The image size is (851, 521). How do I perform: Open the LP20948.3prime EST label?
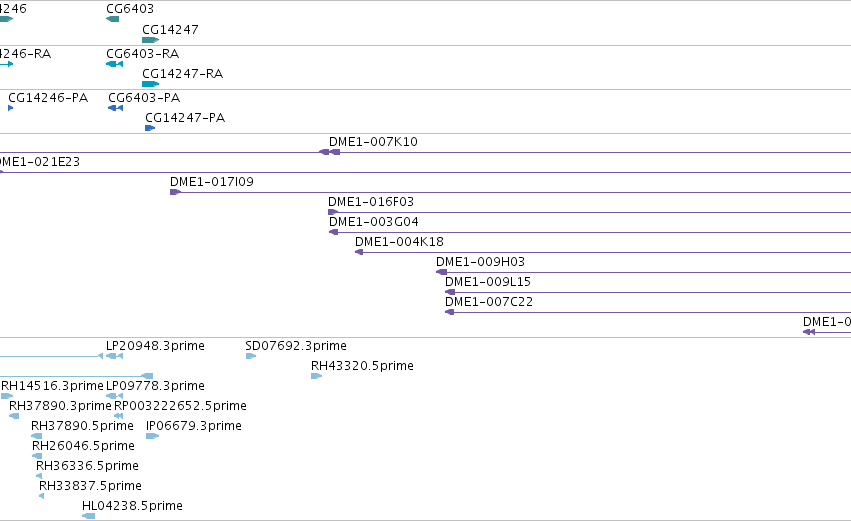pyautogui.click(x=155, y=346)
